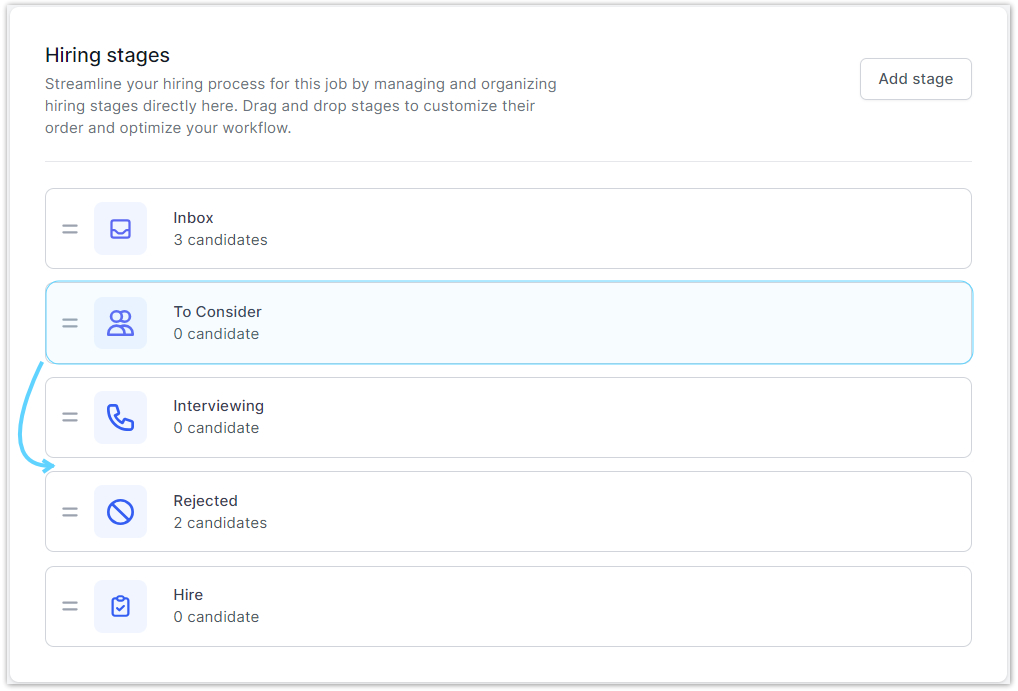Grab the To Consider drag handle
Viewport: 1018px width, 691px height.
[x=70, y=323]
